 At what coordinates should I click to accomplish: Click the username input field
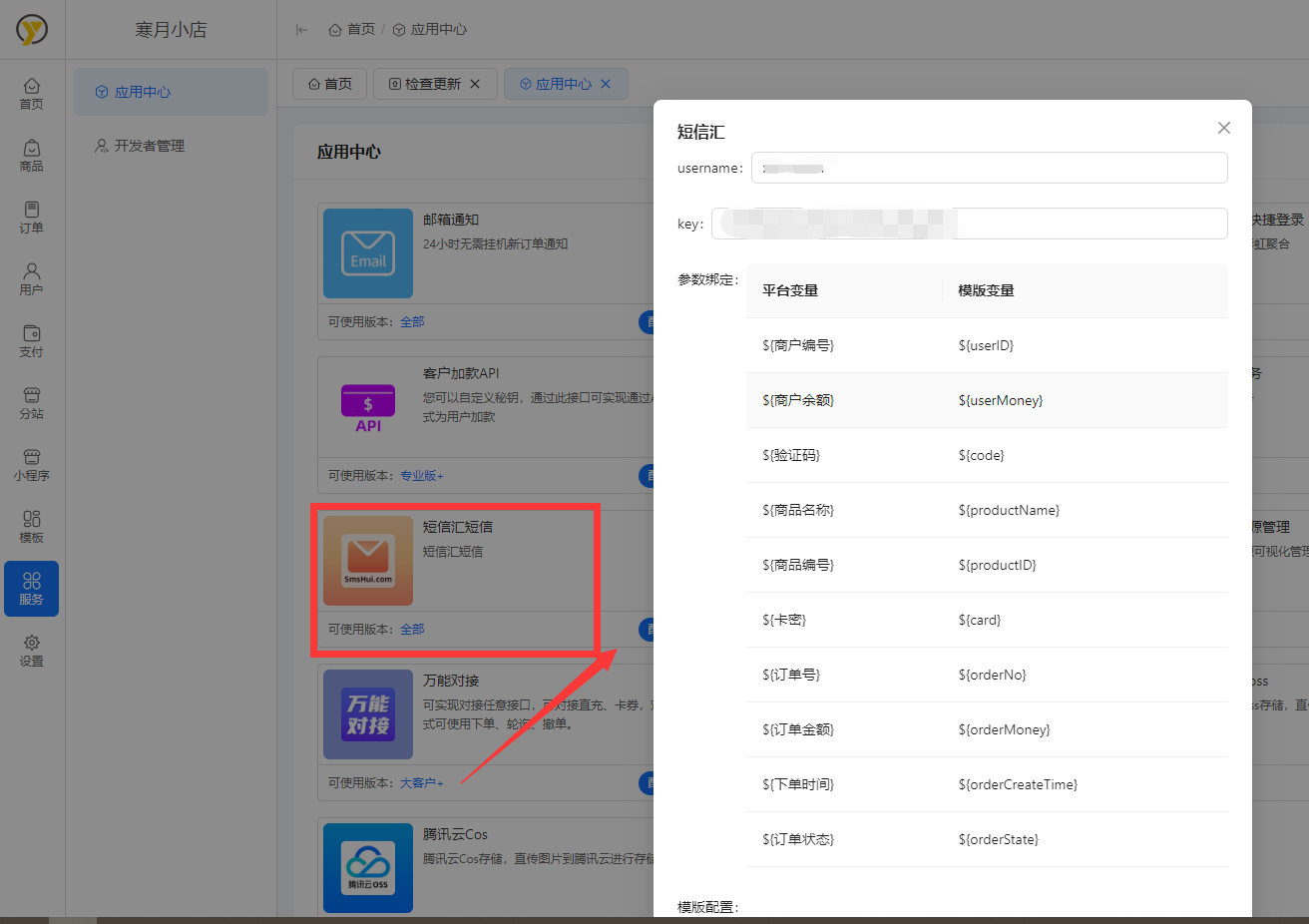coord(988,168)
